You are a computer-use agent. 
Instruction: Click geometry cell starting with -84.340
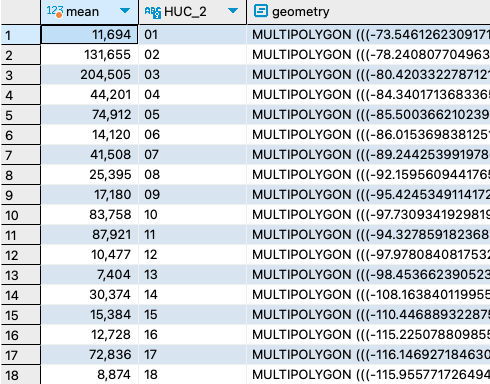[369, 95]
